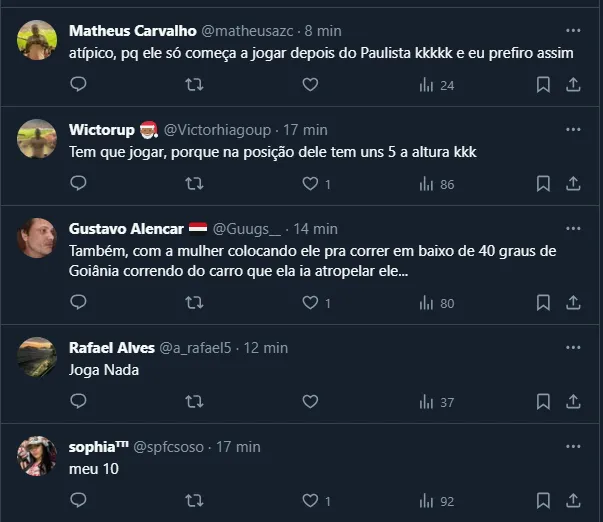
Task: Open more options on Rafael Alves's tweet
Action: 573,347
